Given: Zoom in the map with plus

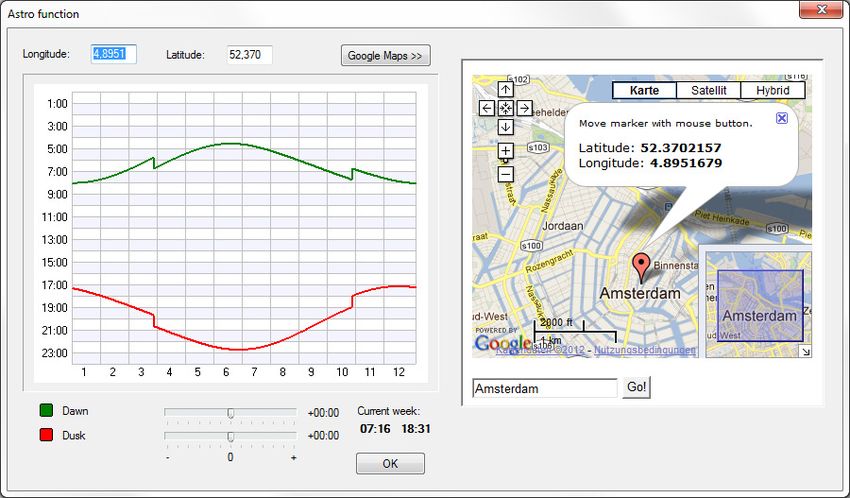Looking at the screenshot, I should coord(505,150).
